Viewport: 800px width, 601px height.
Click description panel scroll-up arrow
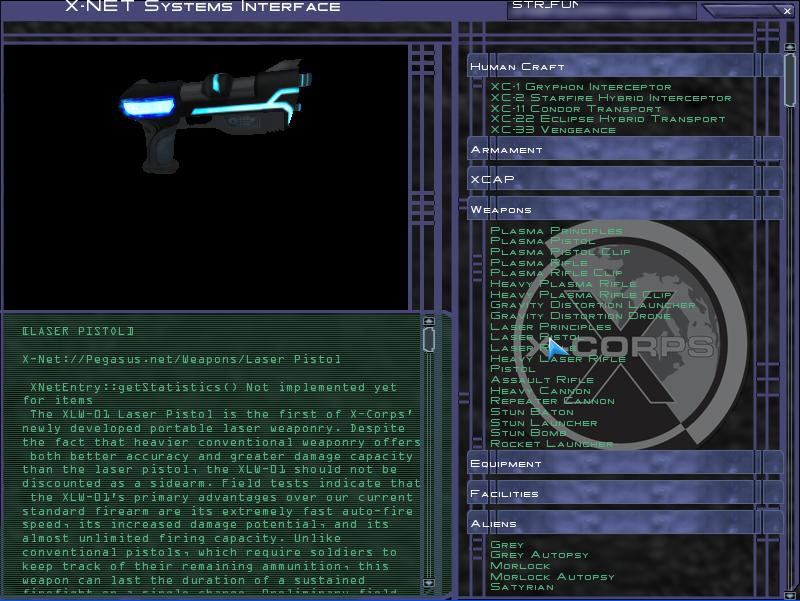(429, 321)
